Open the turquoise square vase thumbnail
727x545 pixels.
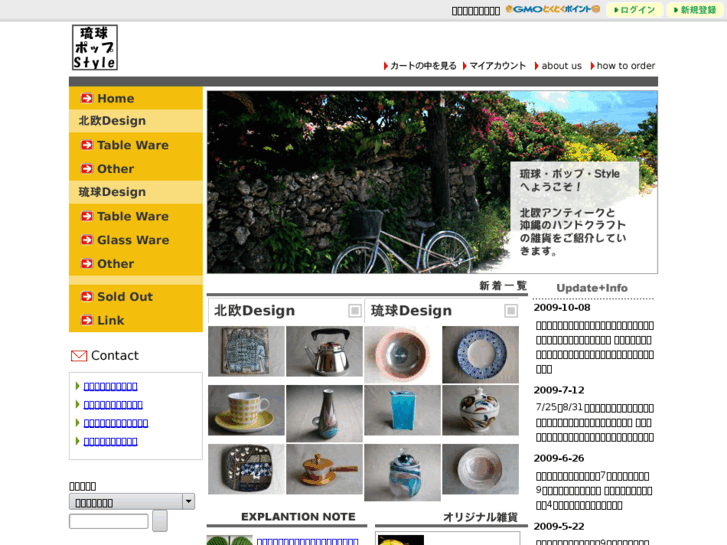[402, 410]
